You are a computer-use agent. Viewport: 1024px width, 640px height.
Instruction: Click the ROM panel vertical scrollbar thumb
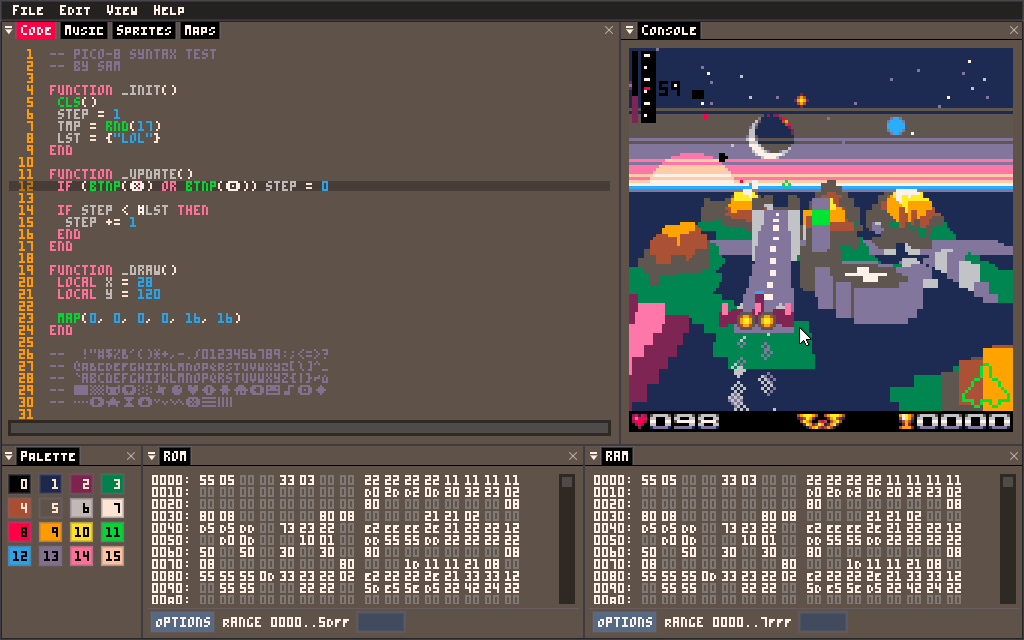567,482
